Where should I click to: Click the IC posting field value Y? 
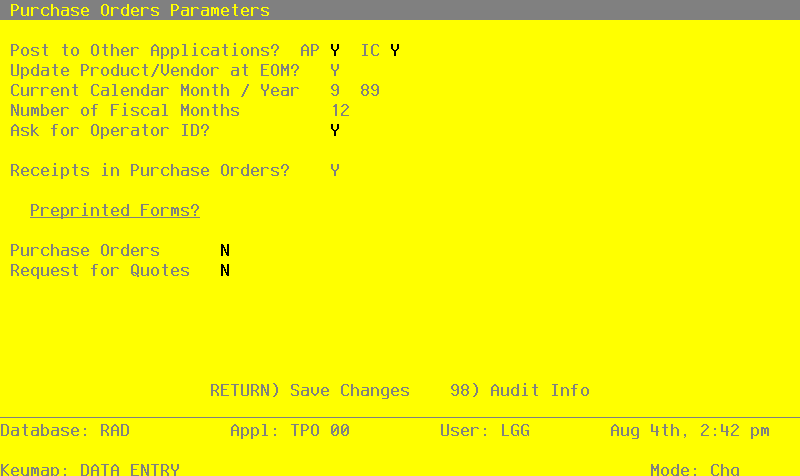coord(395,51)
